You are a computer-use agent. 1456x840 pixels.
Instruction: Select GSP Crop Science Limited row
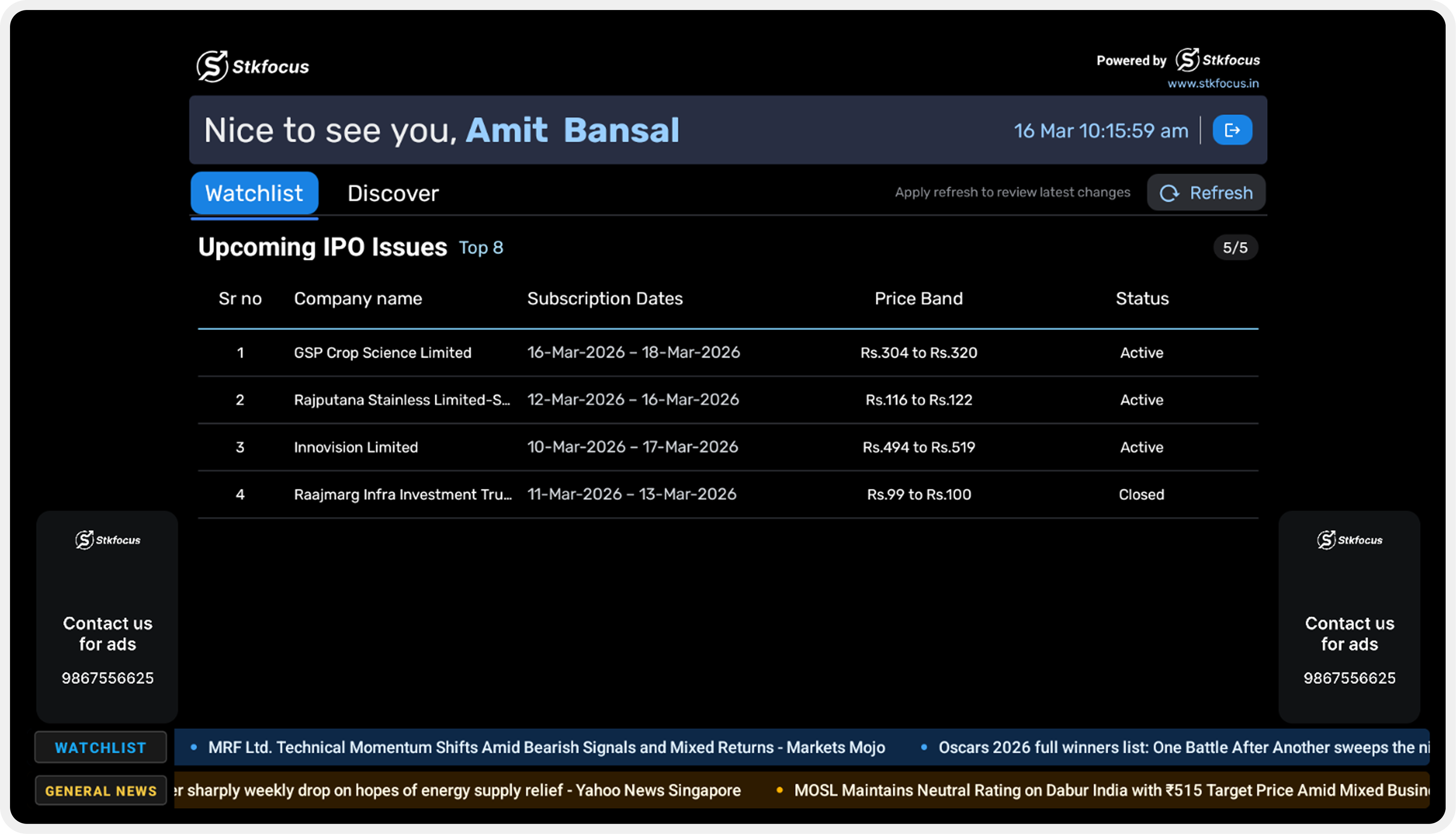click(382, 353)
